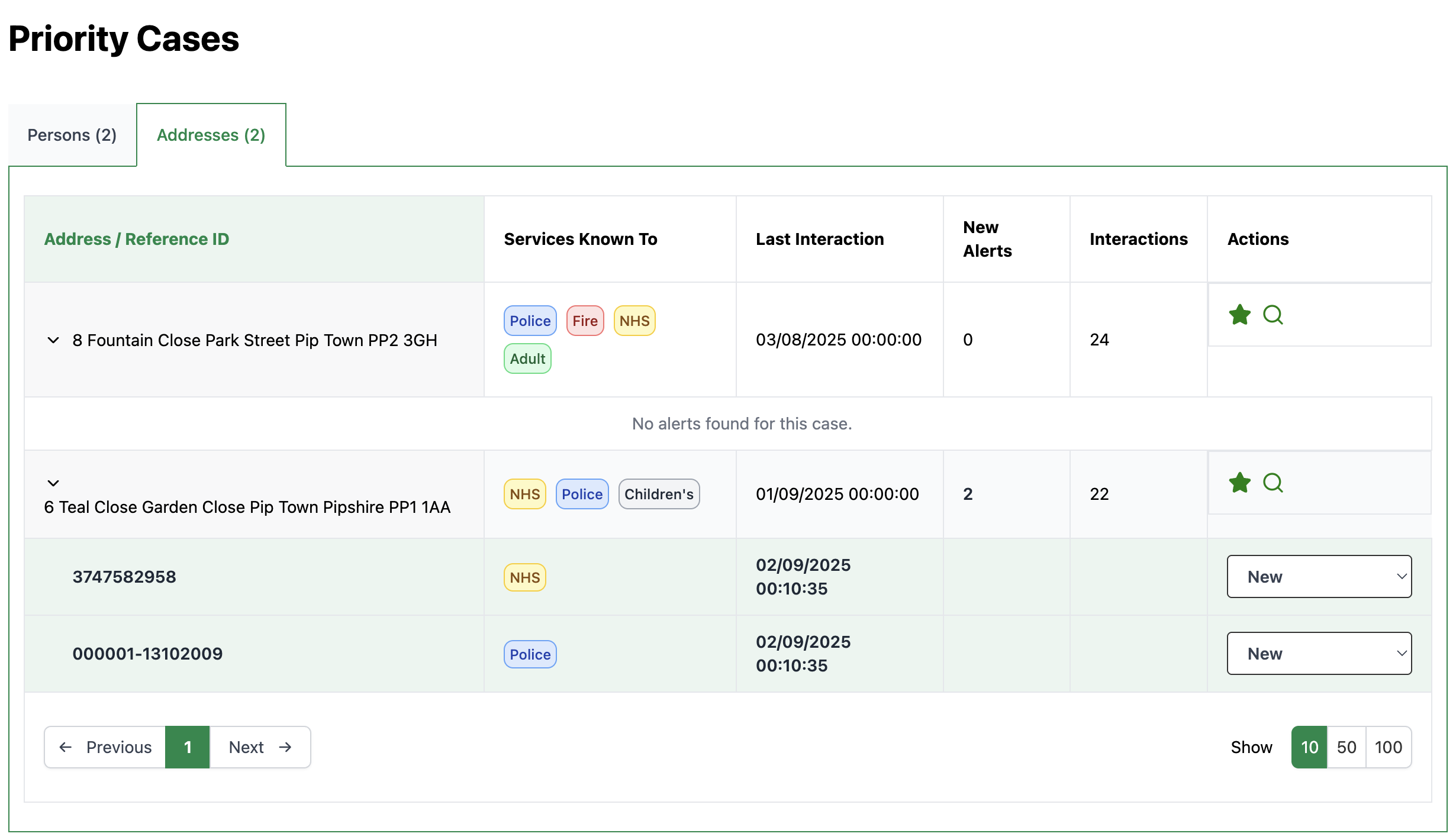Unstar the 8 Fountain Close address
1456x840 pixels.
coord(1239,315)
